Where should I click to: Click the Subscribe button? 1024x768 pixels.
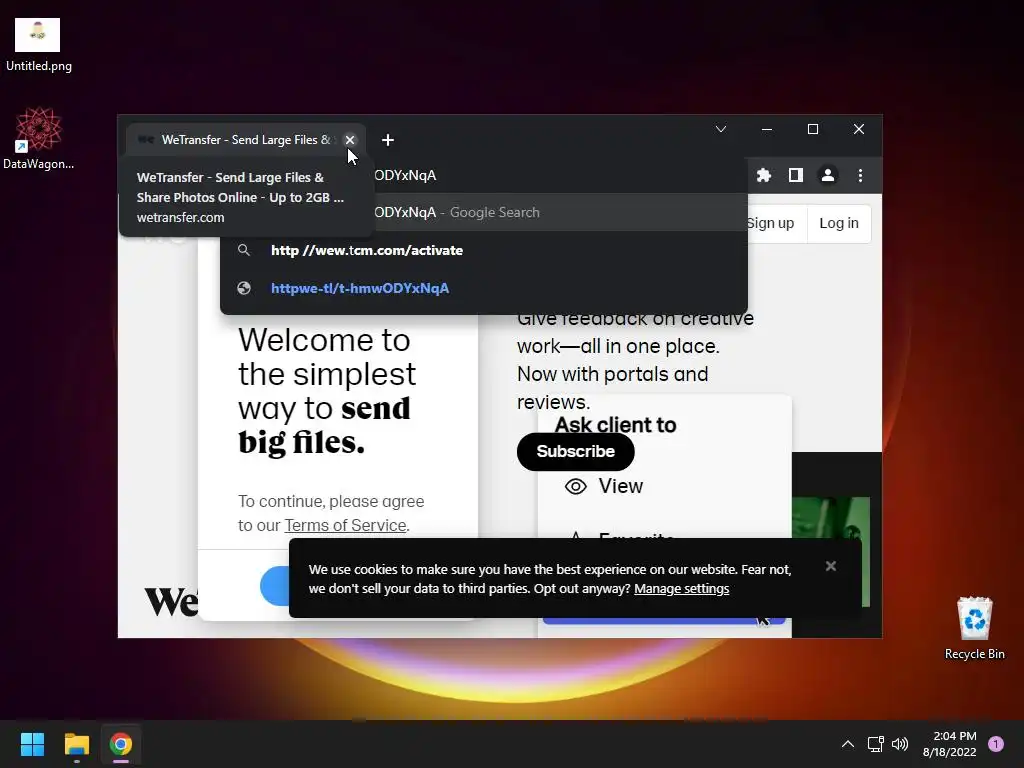[575, 451]
